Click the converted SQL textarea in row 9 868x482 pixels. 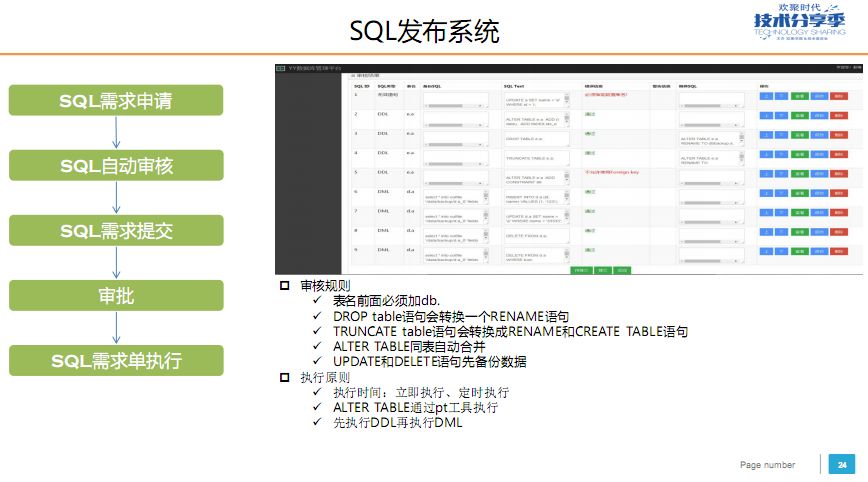click(712, 256)
